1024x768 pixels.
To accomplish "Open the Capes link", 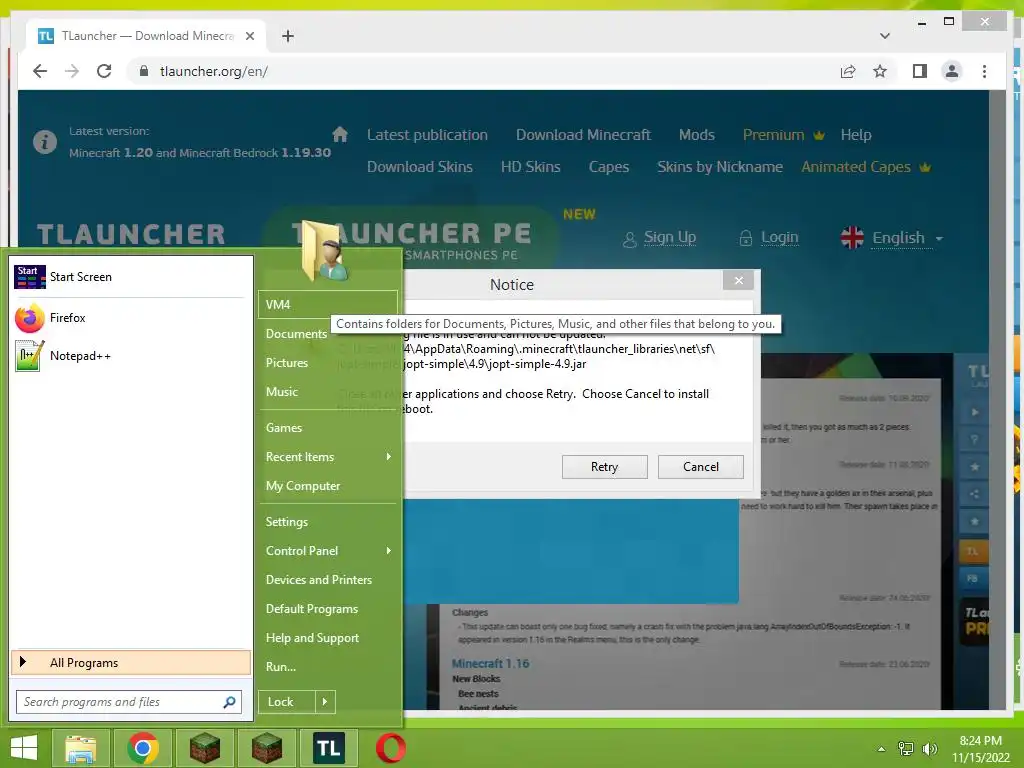I will point(609,167).
